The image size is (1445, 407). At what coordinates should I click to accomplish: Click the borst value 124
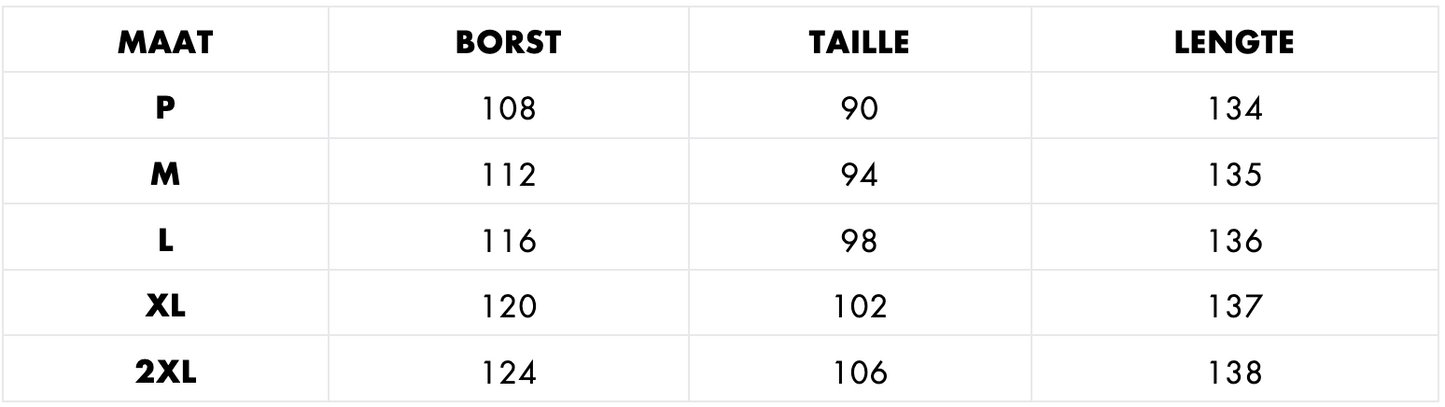[508, 374]
